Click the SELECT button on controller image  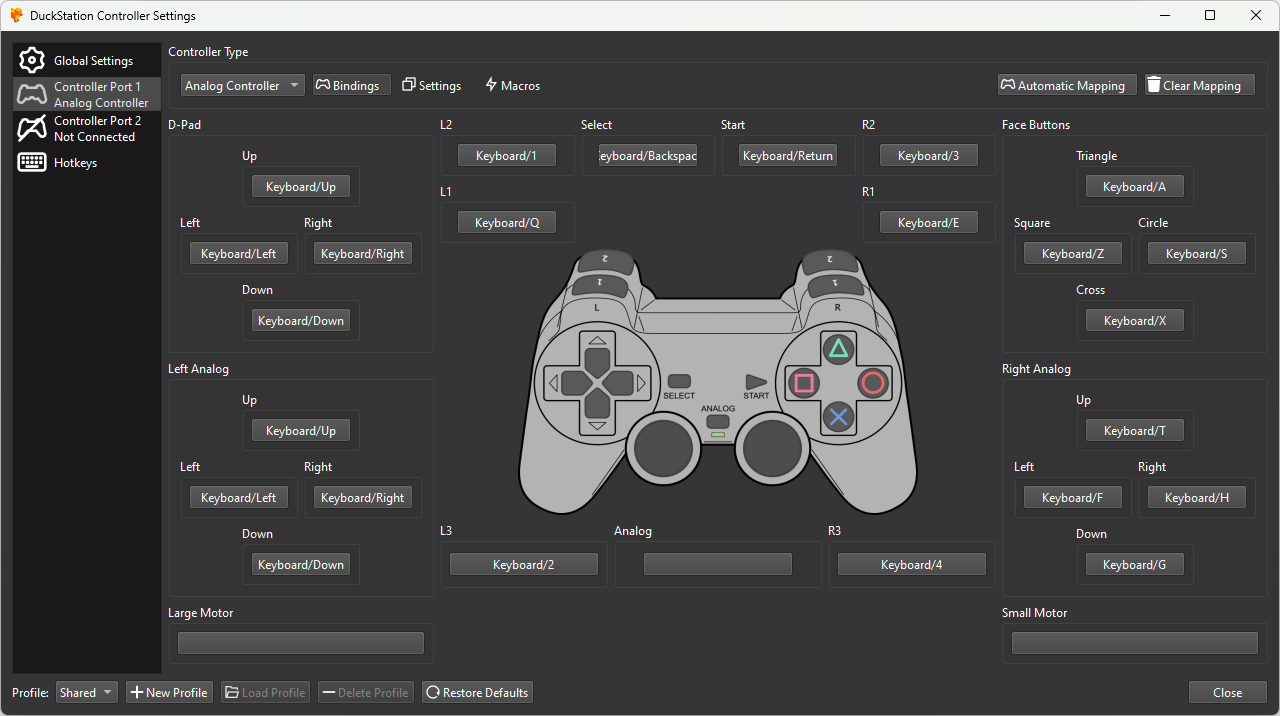[x=679, y=381]
